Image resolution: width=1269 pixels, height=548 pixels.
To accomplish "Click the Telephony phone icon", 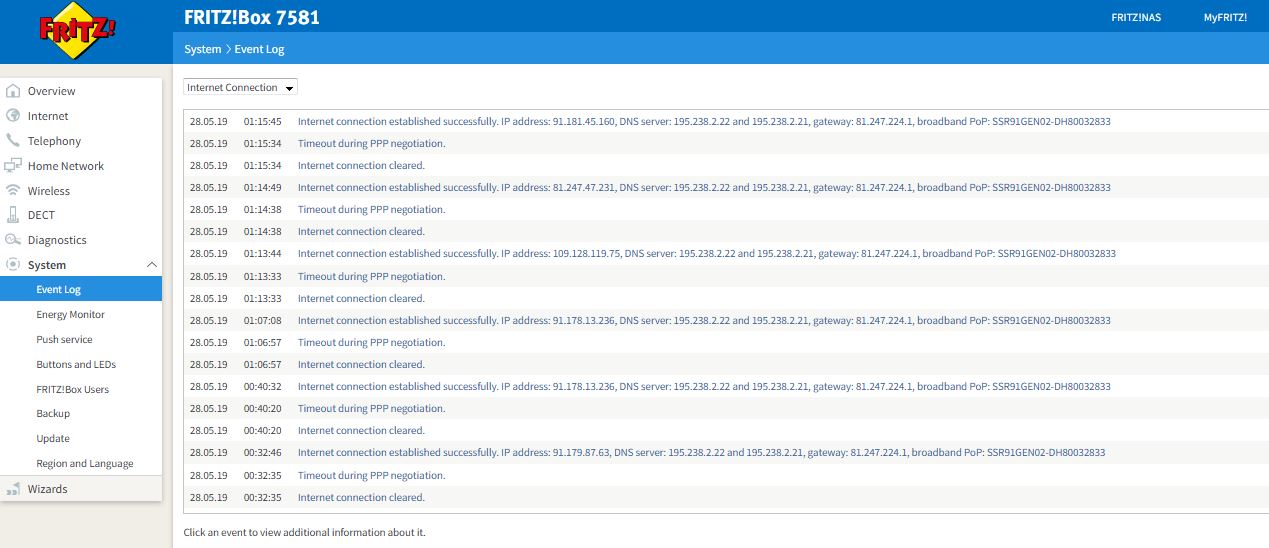I will pyautogui.click(x=13, y=141).
